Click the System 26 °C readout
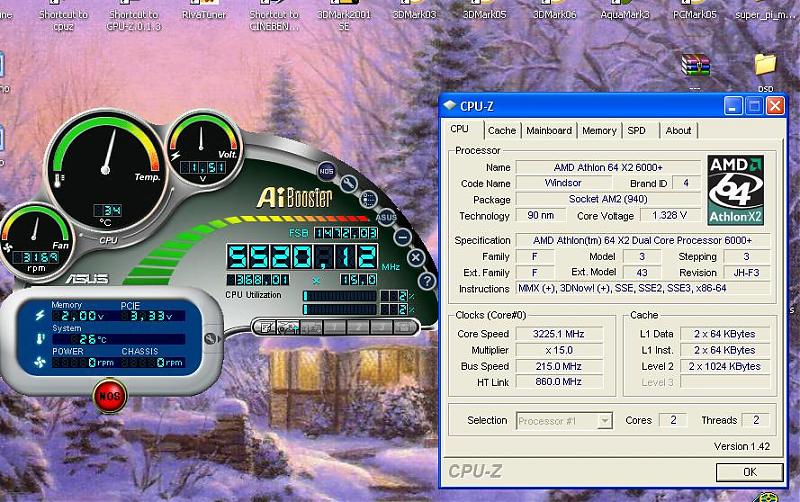This screenshot has width=800, height=502. [x=118, y=339]
